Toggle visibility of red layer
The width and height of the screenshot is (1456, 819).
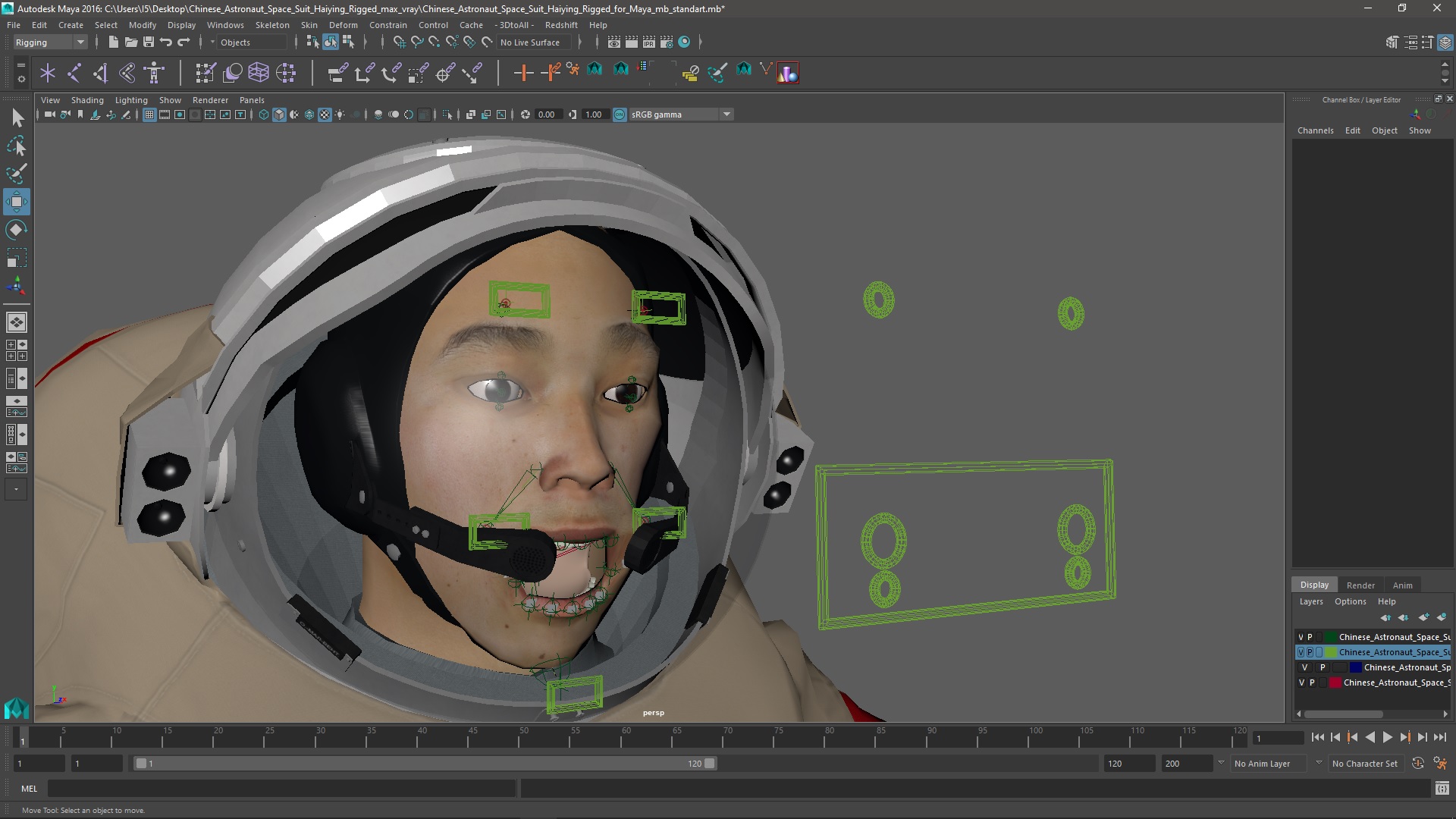pyautogui.click(x=1301, y=682)
